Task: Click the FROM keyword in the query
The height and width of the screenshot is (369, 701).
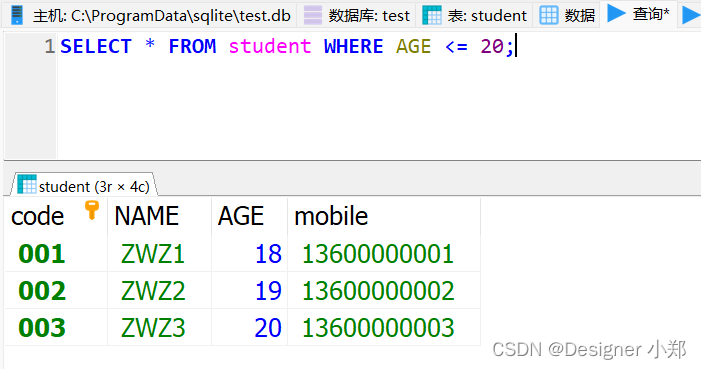Action: tap(192, 47)
